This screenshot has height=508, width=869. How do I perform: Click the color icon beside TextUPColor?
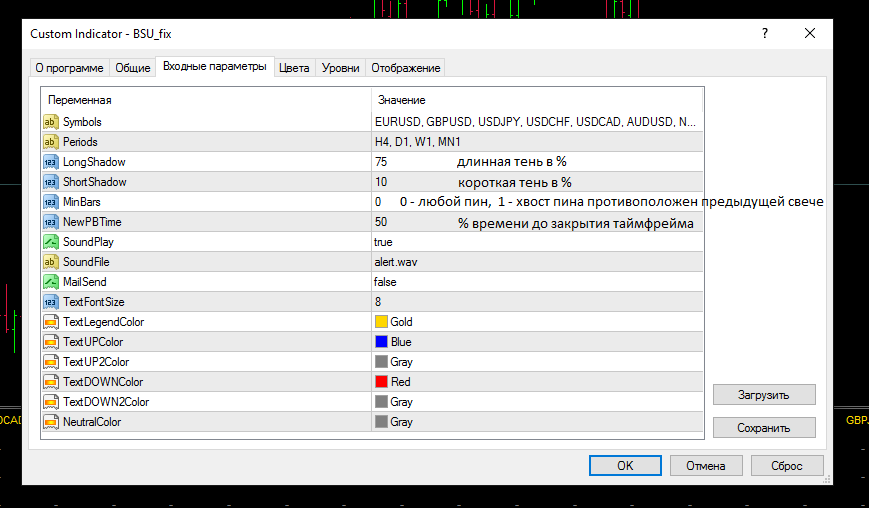(x=50, y=341)
